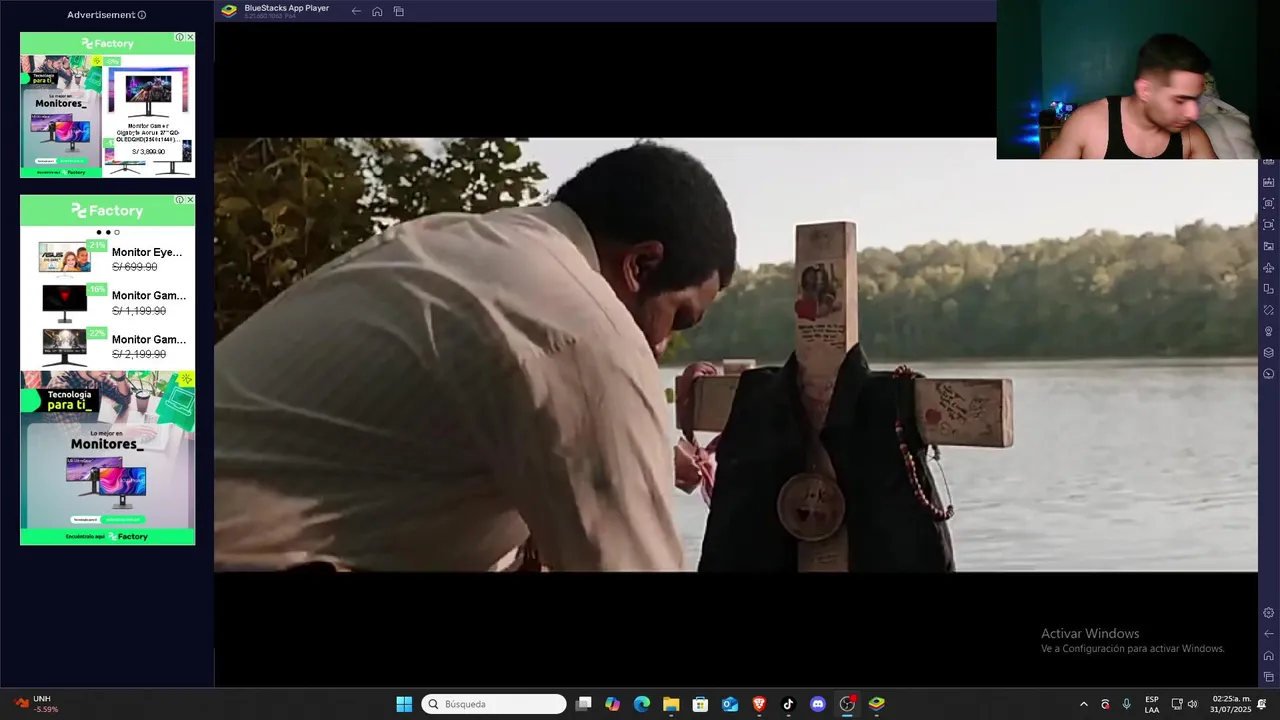
Task: Start screen recording from sidebar
Action: coord(1268,225)
